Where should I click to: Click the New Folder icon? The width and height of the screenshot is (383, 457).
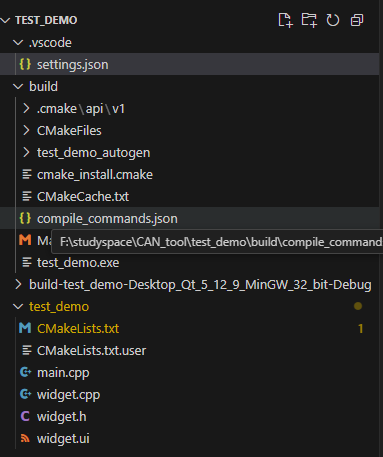click(309, 20)
